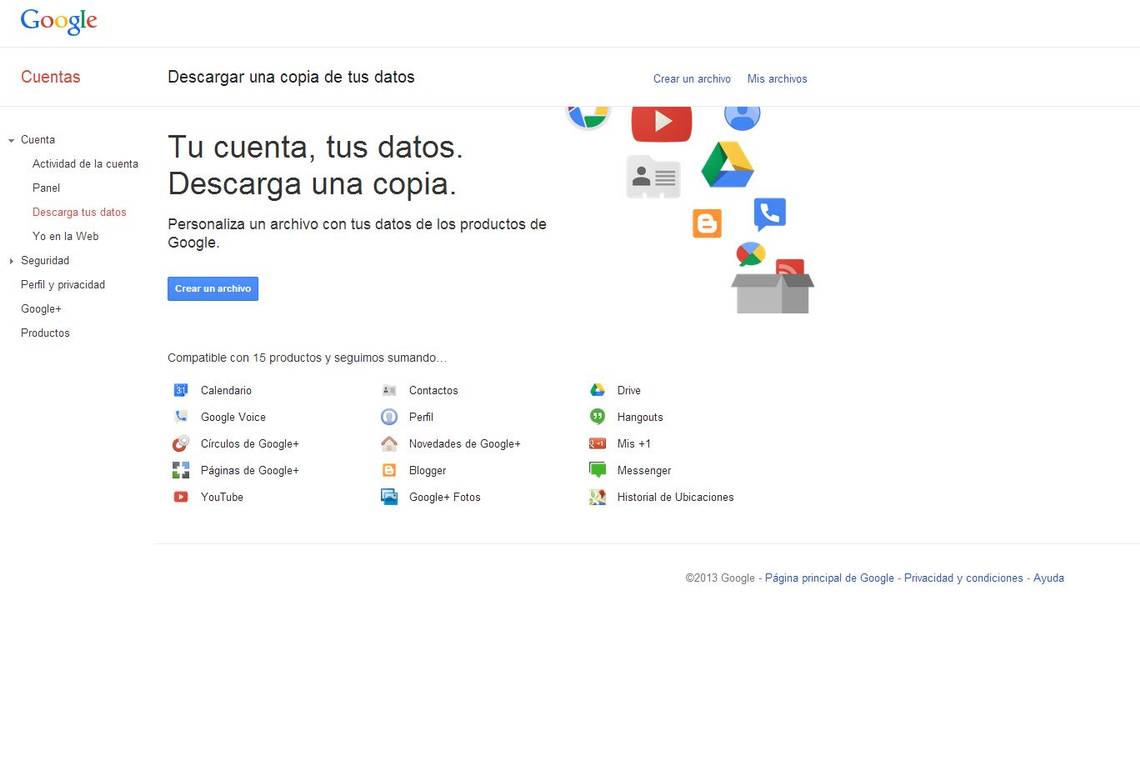Screen dimensions: 1140x760
Task: Click the Blogger icon in product list
Action: click(389, 471)
